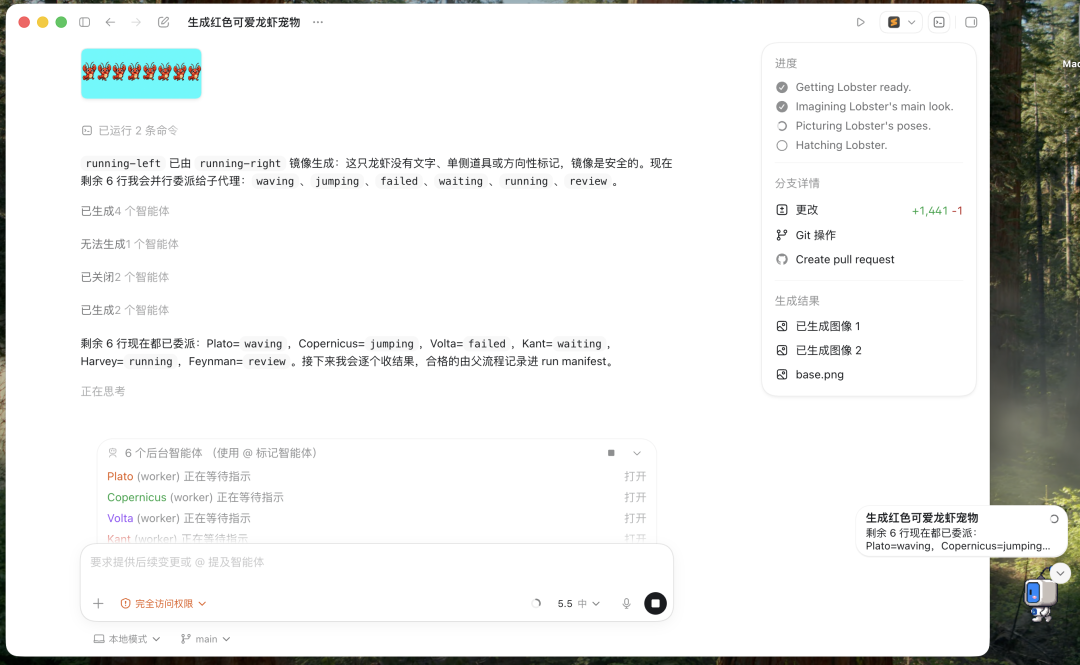Select the Volta agent name
Screen dimensions: 1080x665
tap(120, 518)
